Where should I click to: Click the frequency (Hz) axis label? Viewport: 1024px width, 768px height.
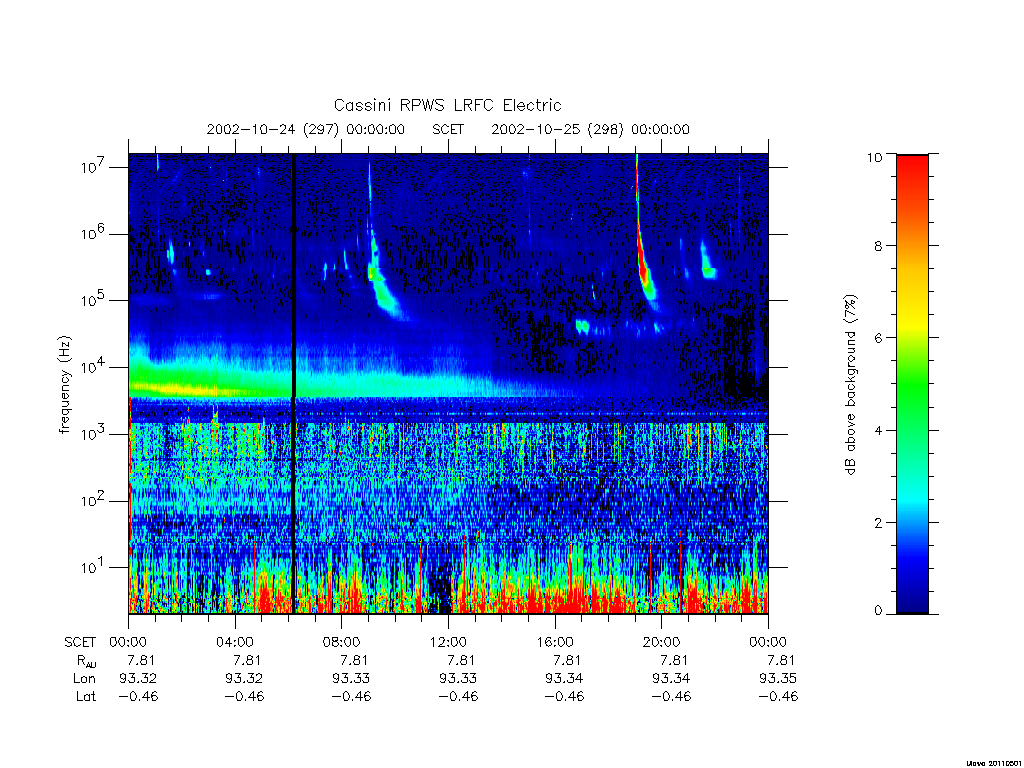pyautogui.click(x=64, y=385)
